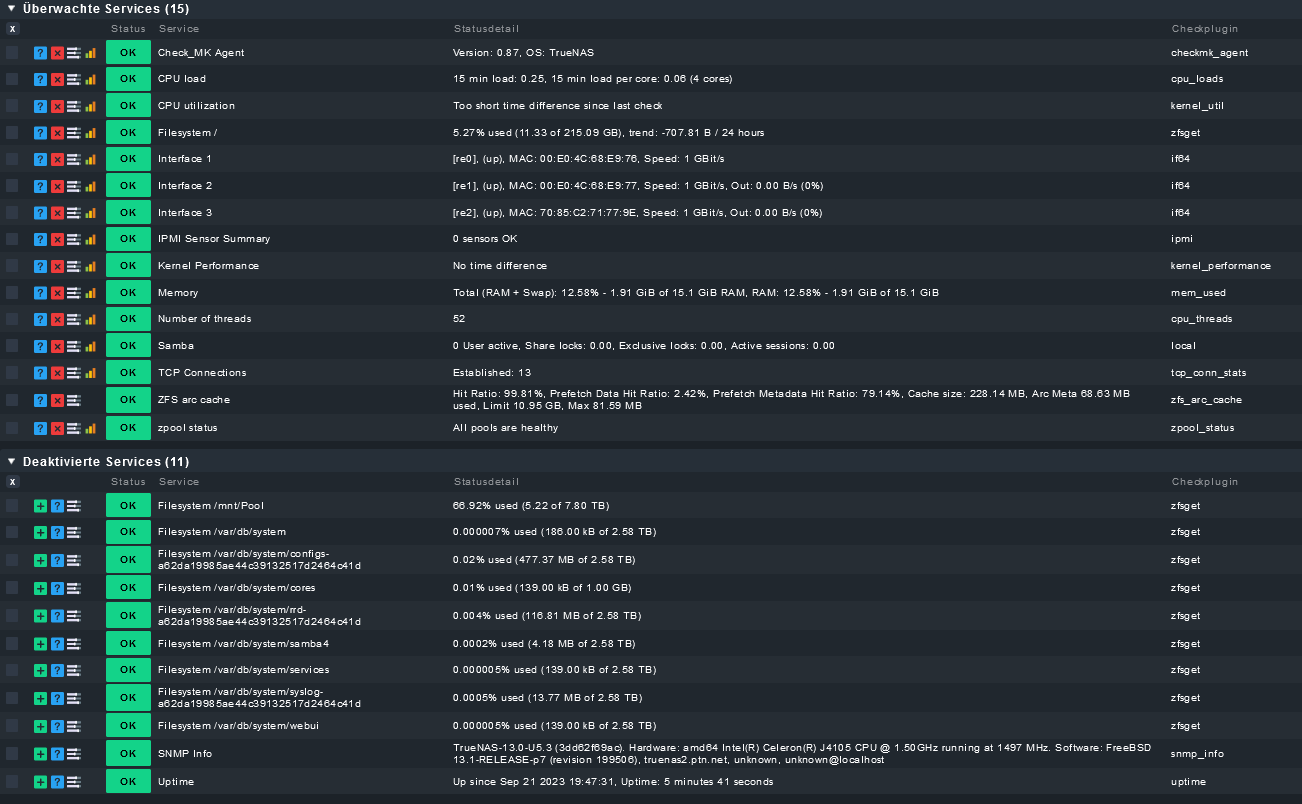Viewport: 1302px width, 804px height.
Task: Tick the checkbox for Interface 1
Action: 12,159
